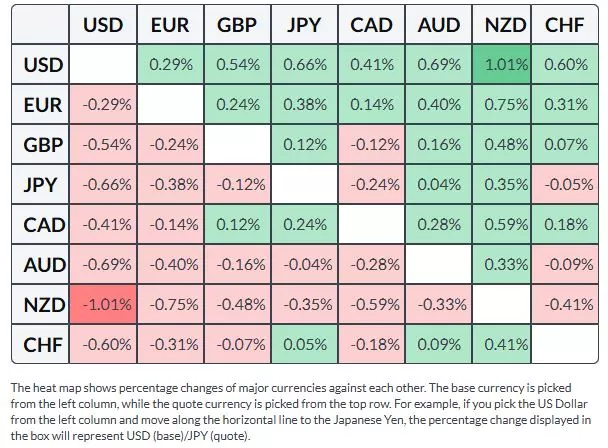Click the AUD/EUR -0.40% cell

(x=170, y=265)
